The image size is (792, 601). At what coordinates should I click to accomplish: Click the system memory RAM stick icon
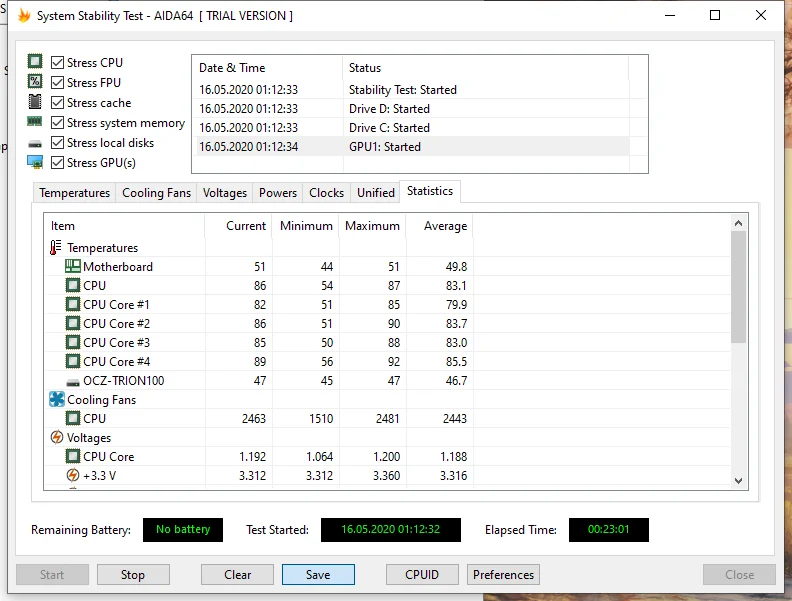(x=35, y=122)
